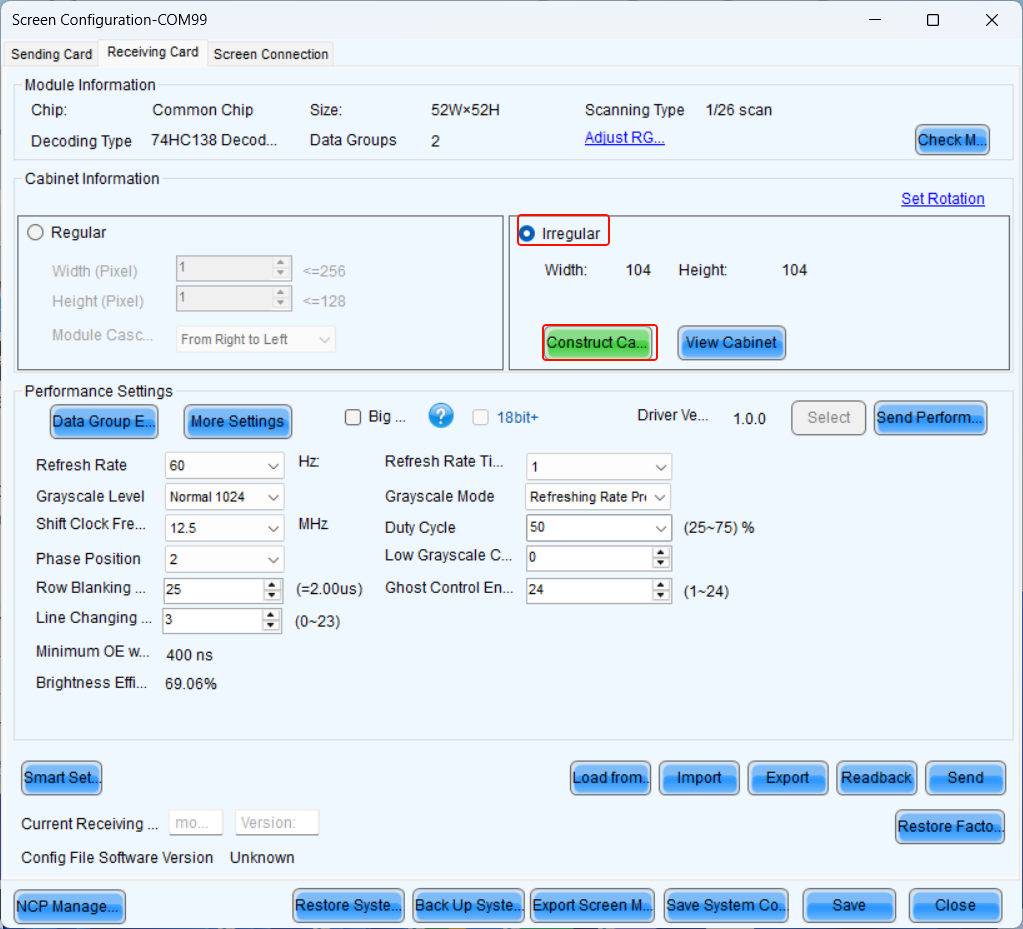Click the Readback button
Image resolution: width=1023 pixels, height=929 pixels.
(877, 778)
